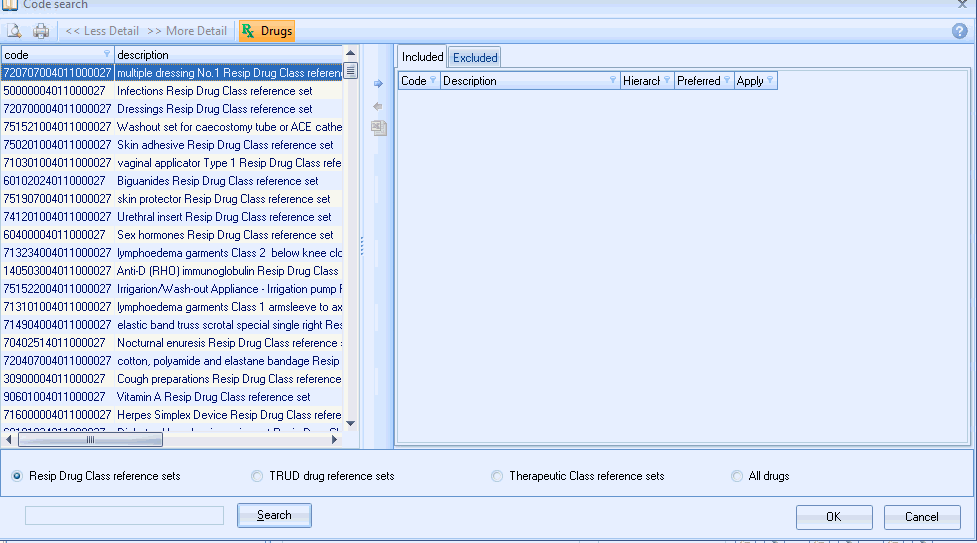Switch to the Included tab
Screen dimensions: 977x543
pos(422,57)
